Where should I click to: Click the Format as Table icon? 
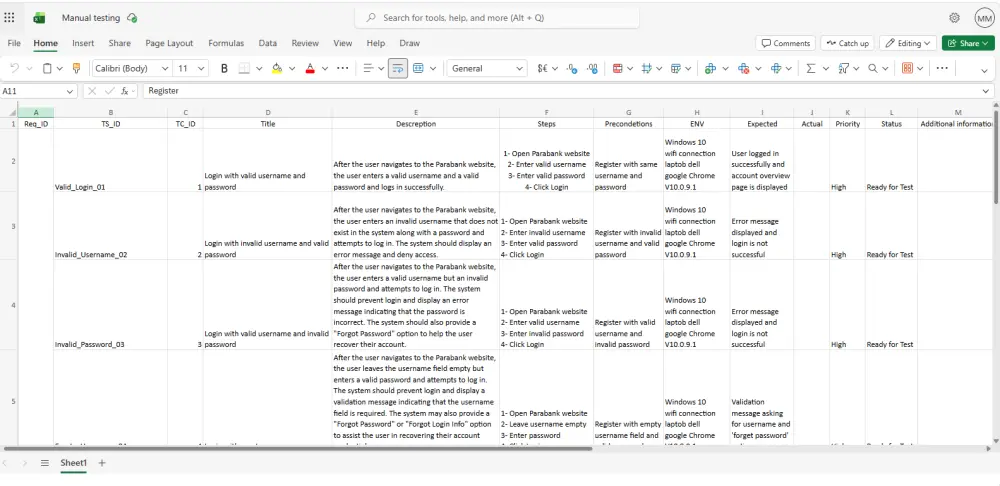pyautogui.click(x=675, y=68)
